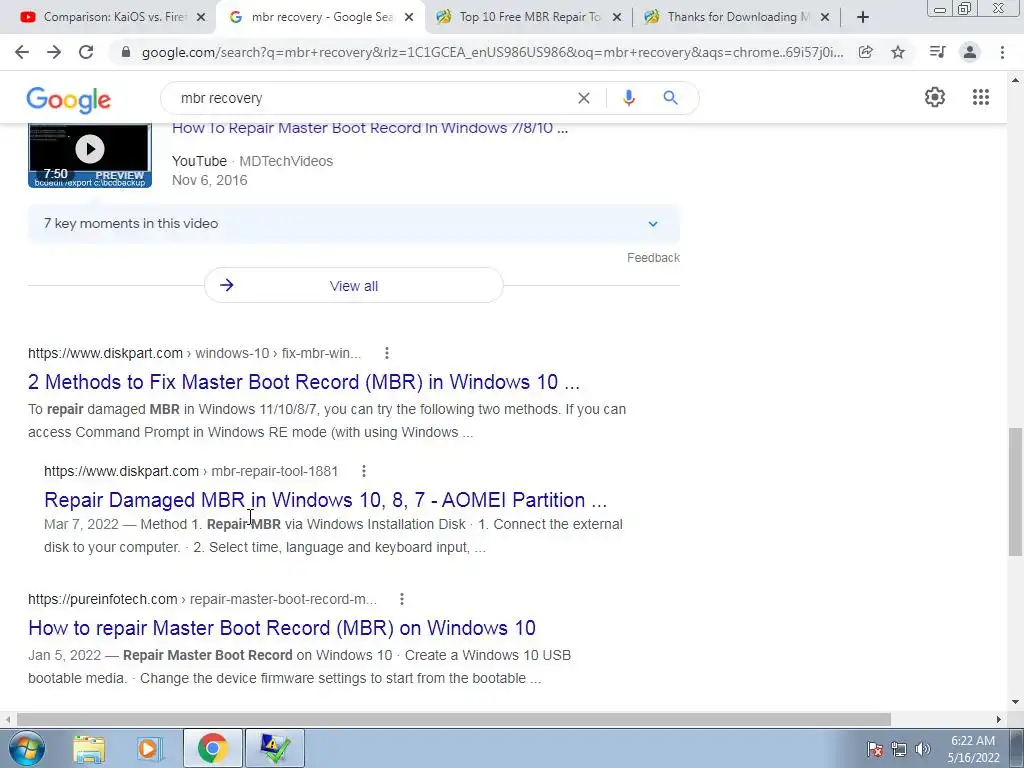Click the vertical scrollbar down arrow
Screen dimensions: 1024x768
1016,702
